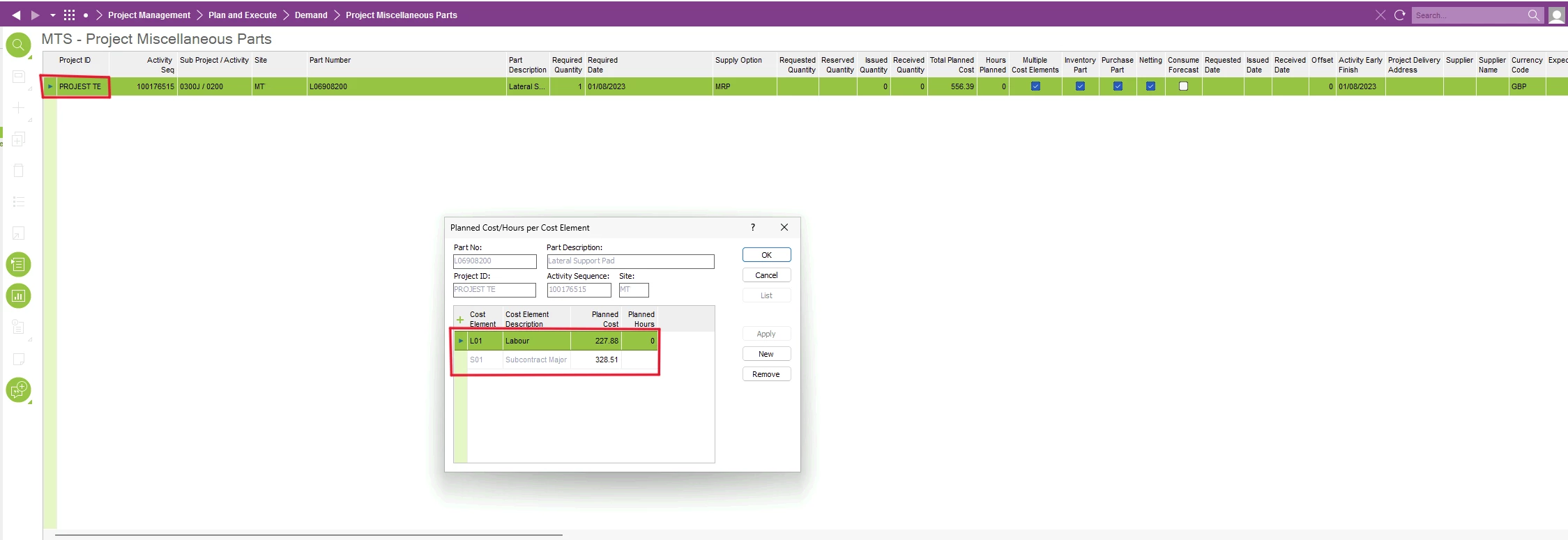Toggle Multiple Cost Elements checkbox
1568x540 pixels.
1035,86
